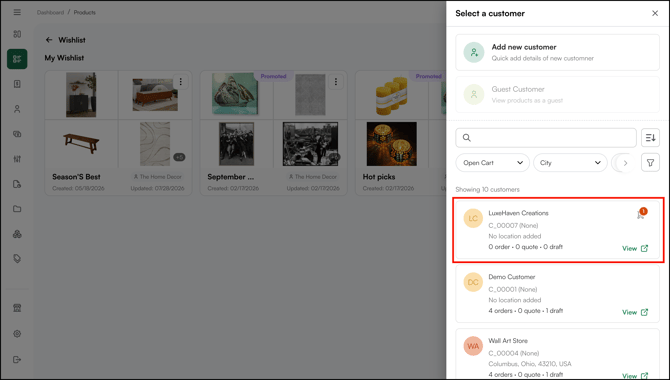Screen dimensions: 670x380
Task: Open the customers person sidebar icon
Action: [x=17, y=109]
